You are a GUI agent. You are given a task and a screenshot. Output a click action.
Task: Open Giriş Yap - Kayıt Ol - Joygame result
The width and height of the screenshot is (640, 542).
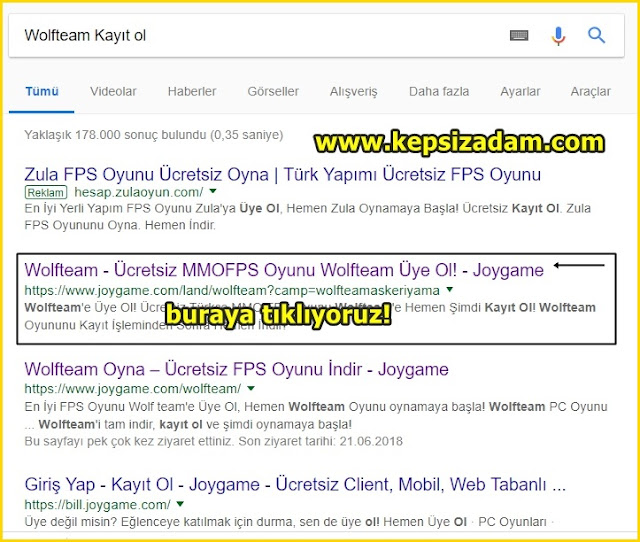point(295,485)
